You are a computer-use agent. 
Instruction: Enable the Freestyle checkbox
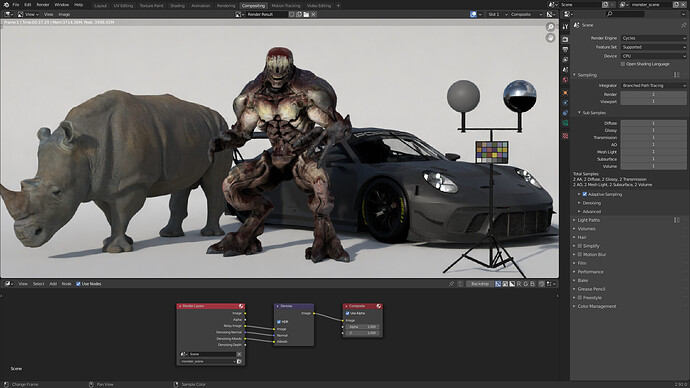(x=580, y=298)
